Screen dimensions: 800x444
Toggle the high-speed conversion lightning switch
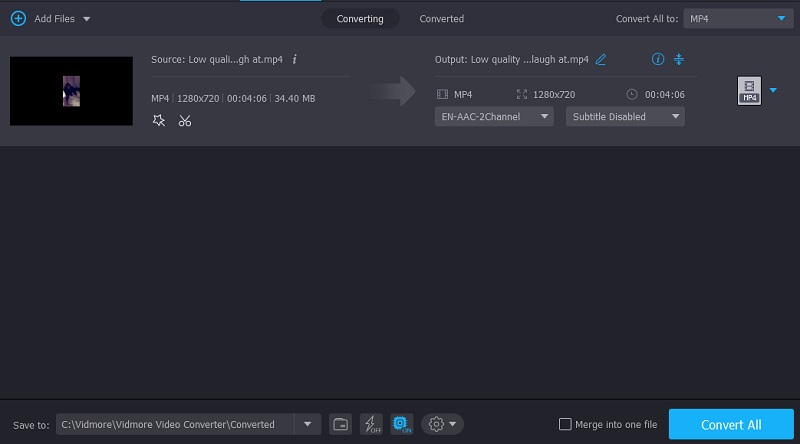click(371, 424)
